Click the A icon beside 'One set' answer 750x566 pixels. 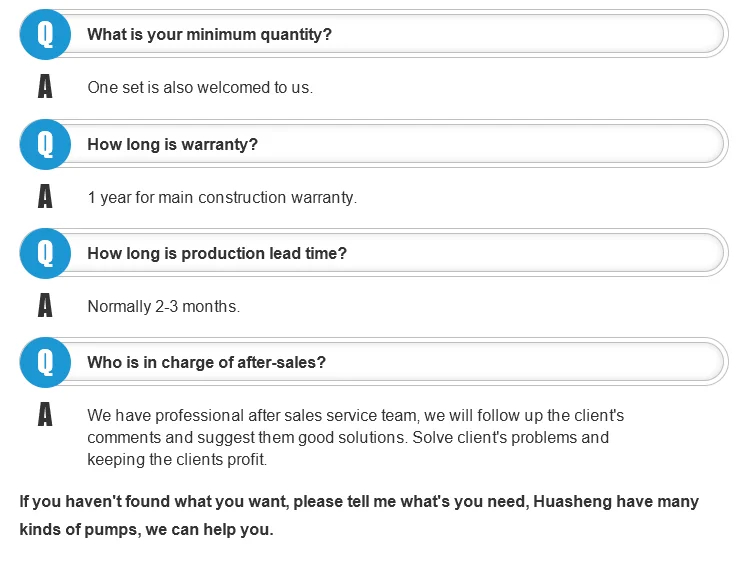click(x=45, y=87)
